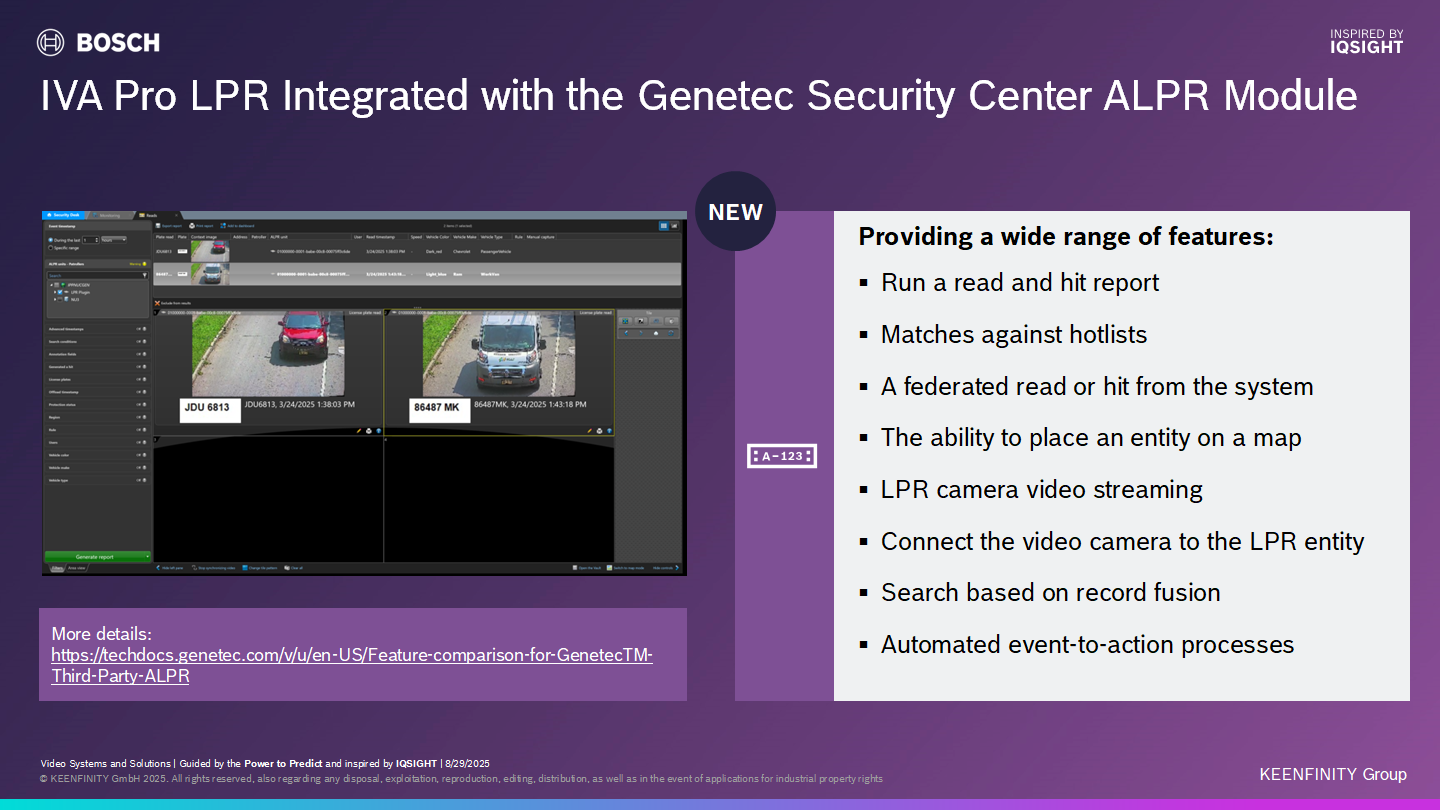1440x810 pixels.
Task: Click Hide controls
Action: pos(665,568)
